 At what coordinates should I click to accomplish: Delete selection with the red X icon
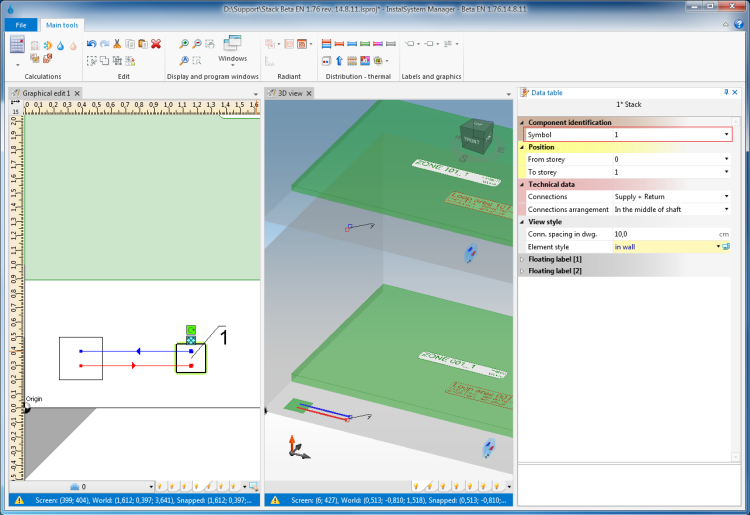[156, 44]
